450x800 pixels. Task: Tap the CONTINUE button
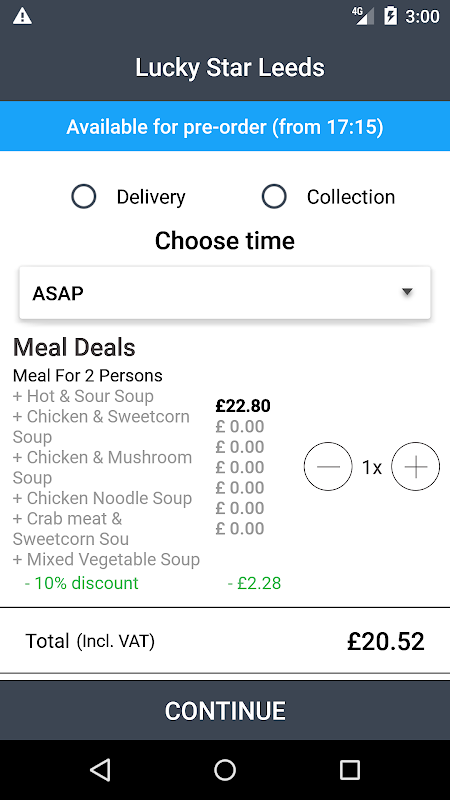pos(225,710)
